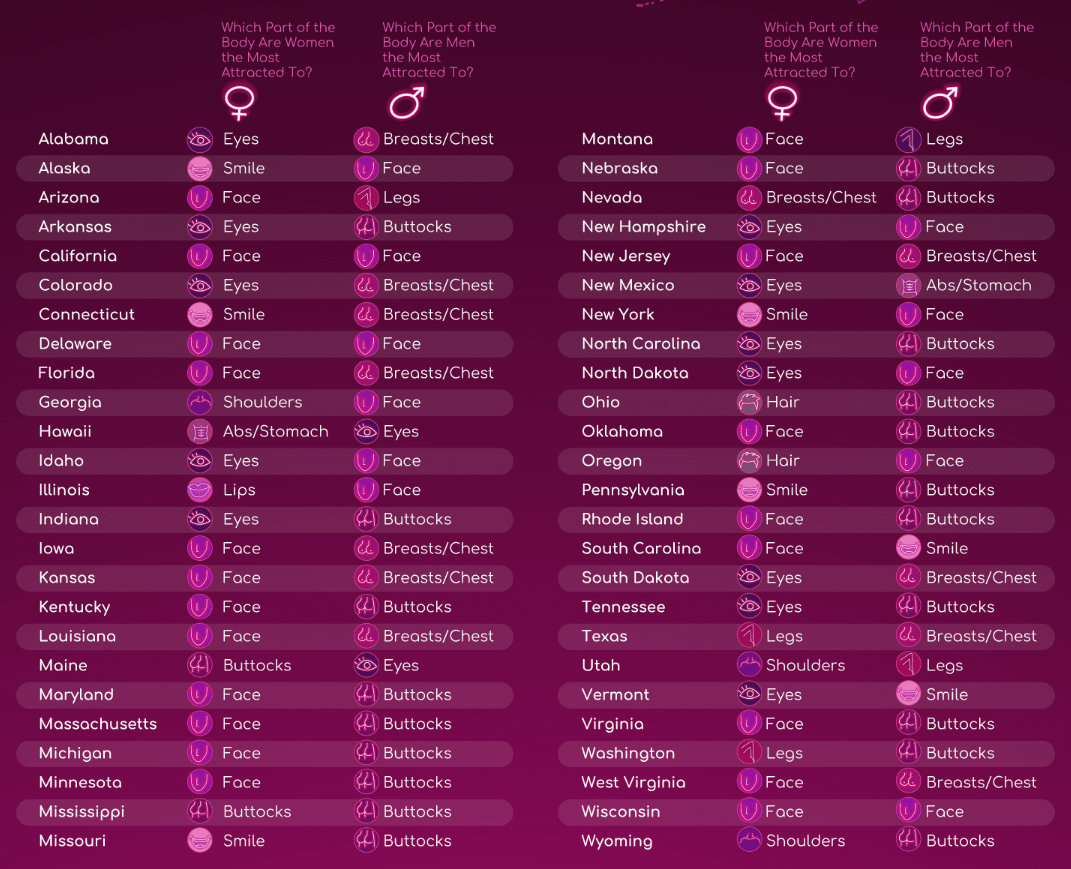Click the shoulders icon in the Wyoming row
This screenshot has width=1071, height=869.
point(749,841)
